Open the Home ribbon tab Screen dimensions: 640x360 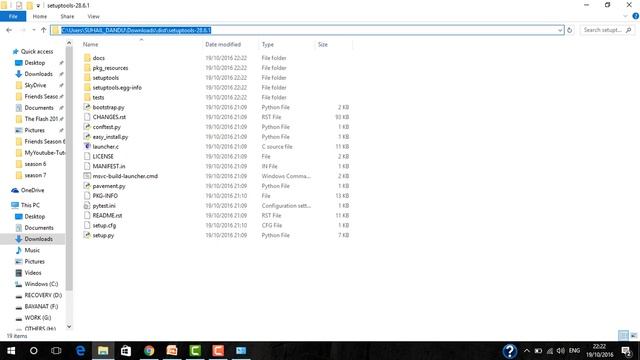(40, 16)
